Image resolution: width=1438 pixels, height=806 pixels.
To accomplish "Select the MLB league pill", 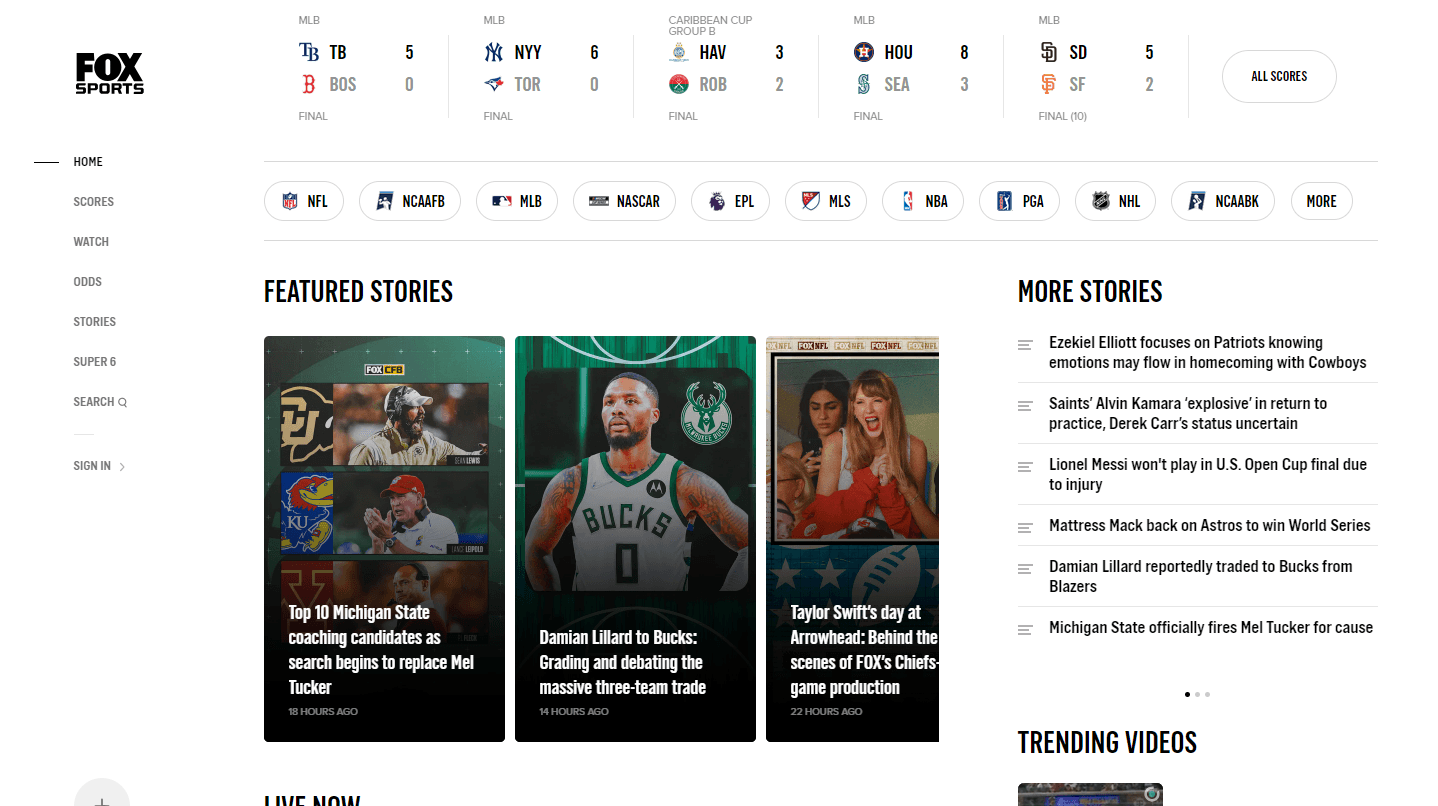I will click(x=517, y=201).
